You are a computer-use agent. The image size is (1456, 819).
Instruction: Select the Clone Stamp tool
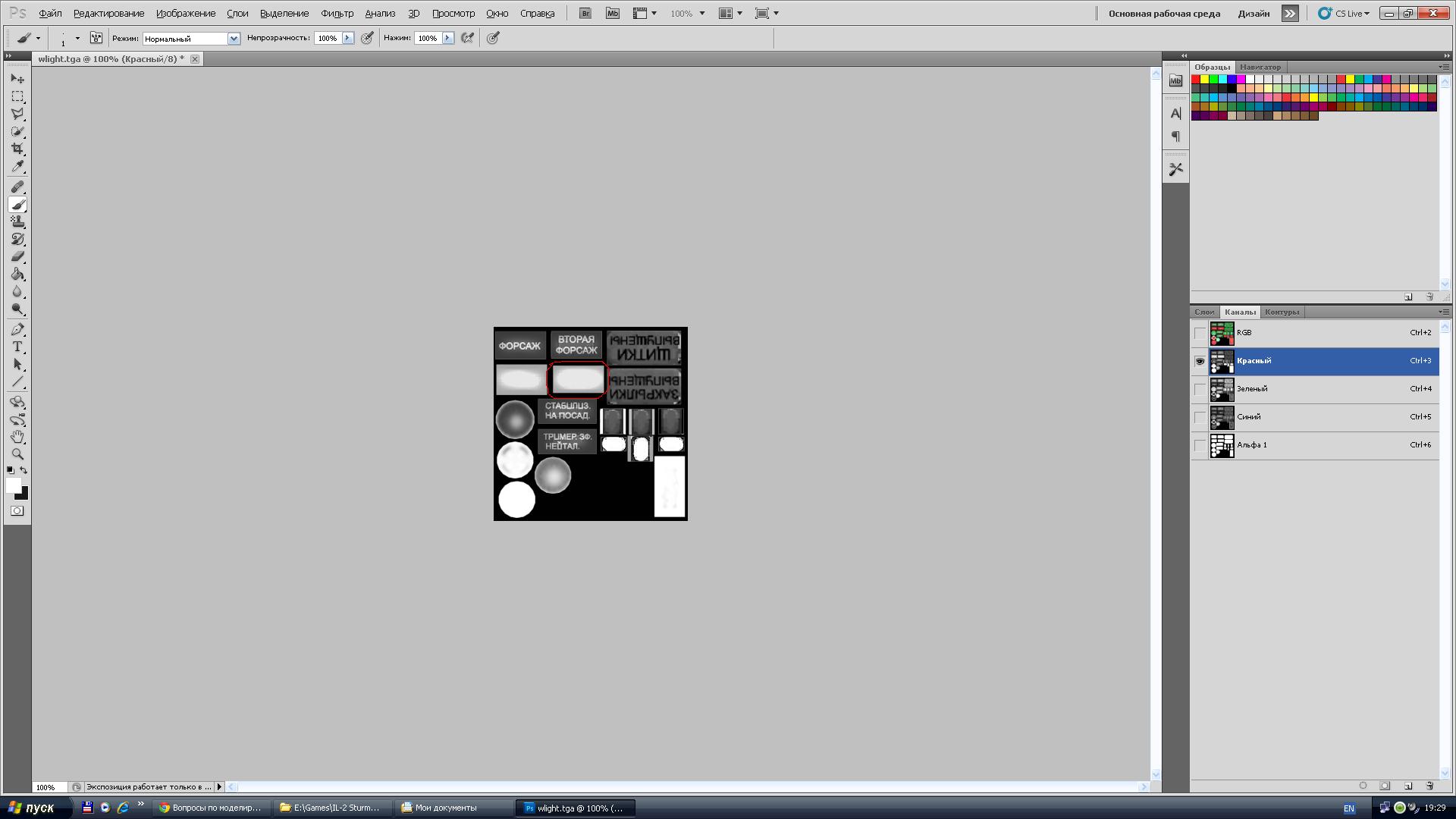pyautogui.click(x=17, y=221)
